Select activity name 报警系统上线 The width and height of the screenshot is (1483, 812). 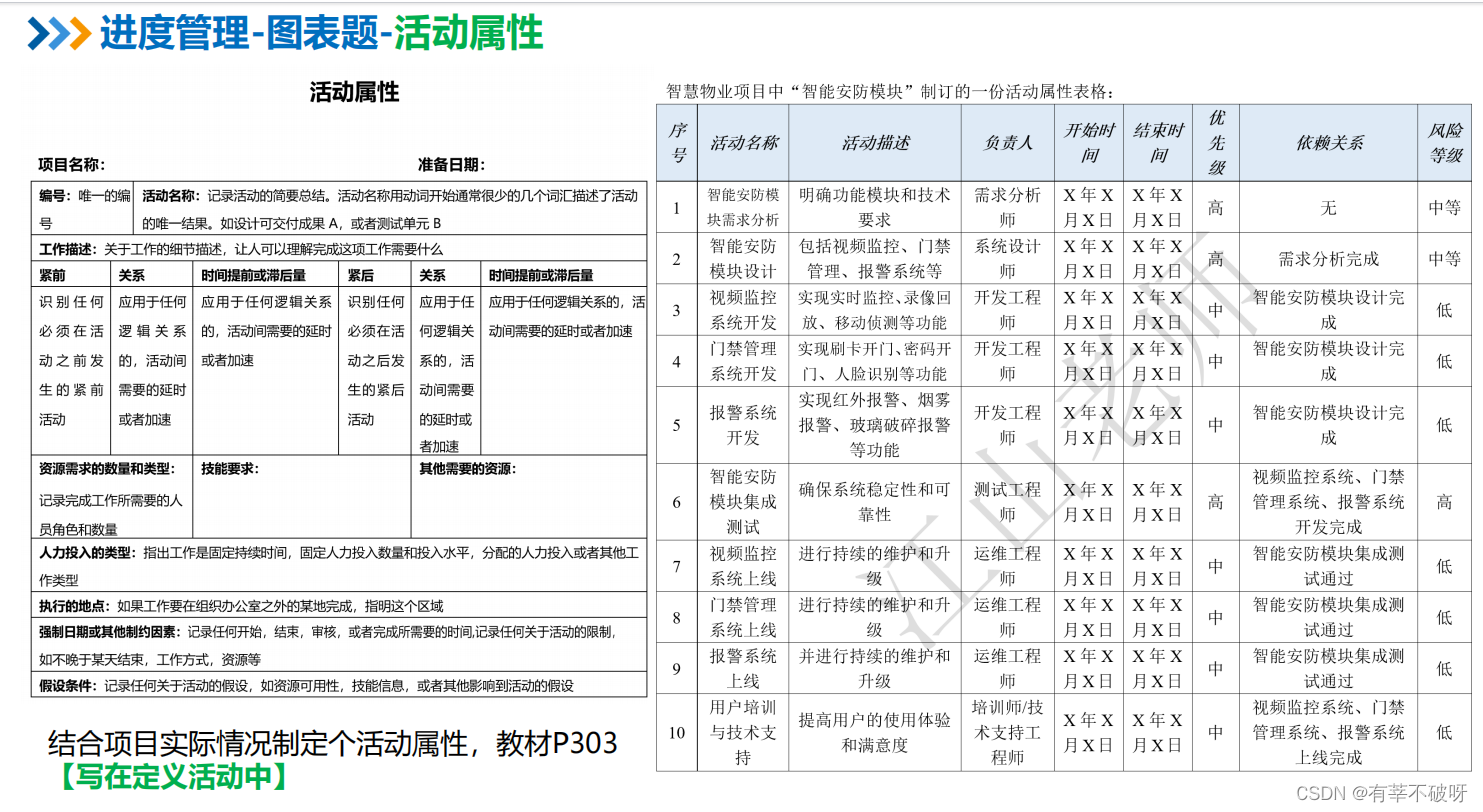pos(743,668)
